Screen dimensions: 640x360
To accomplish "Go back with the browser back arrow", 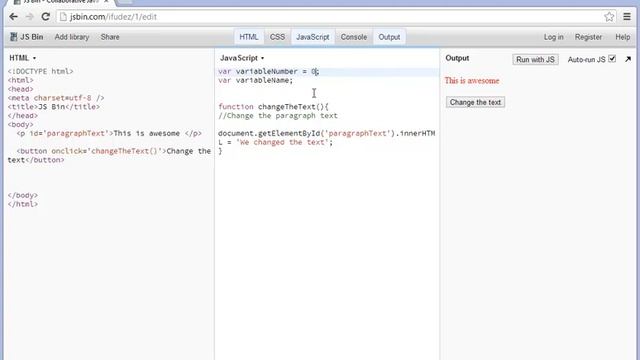I will pos(13,17).
